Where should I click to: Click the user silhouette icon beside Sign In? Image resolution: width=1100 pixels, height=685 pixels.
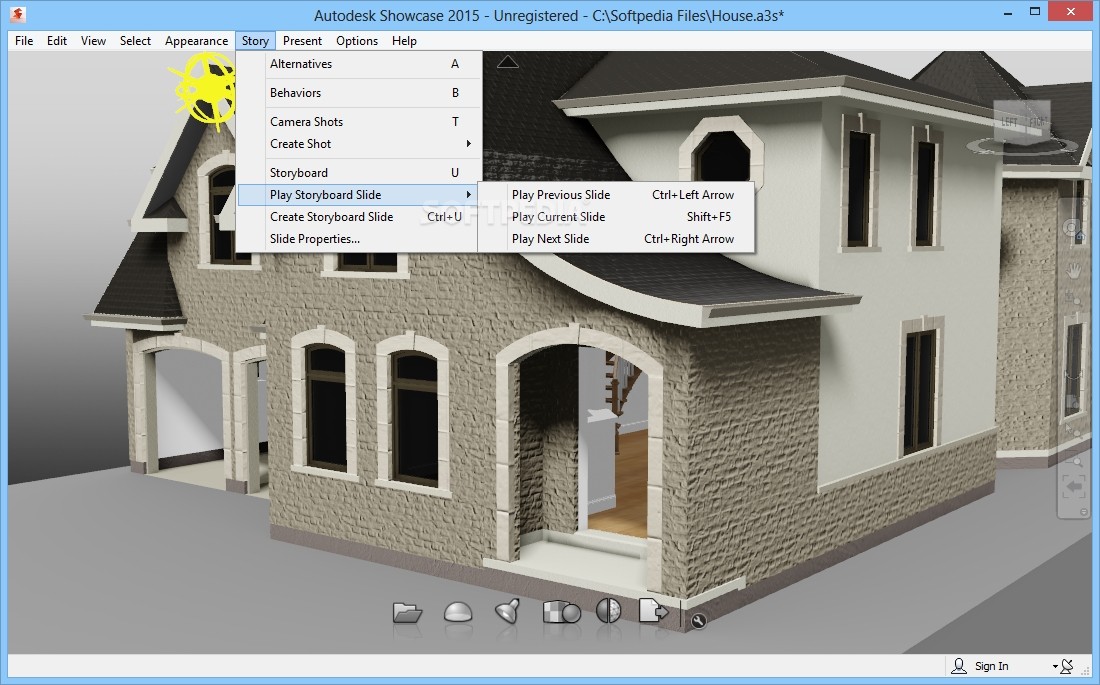[958, 665]
